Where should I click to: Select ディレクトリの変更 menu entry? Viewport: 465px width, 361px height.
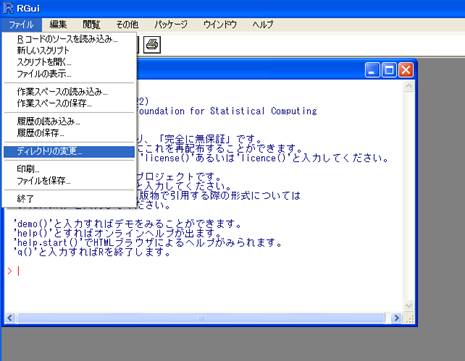click(69, 151)
